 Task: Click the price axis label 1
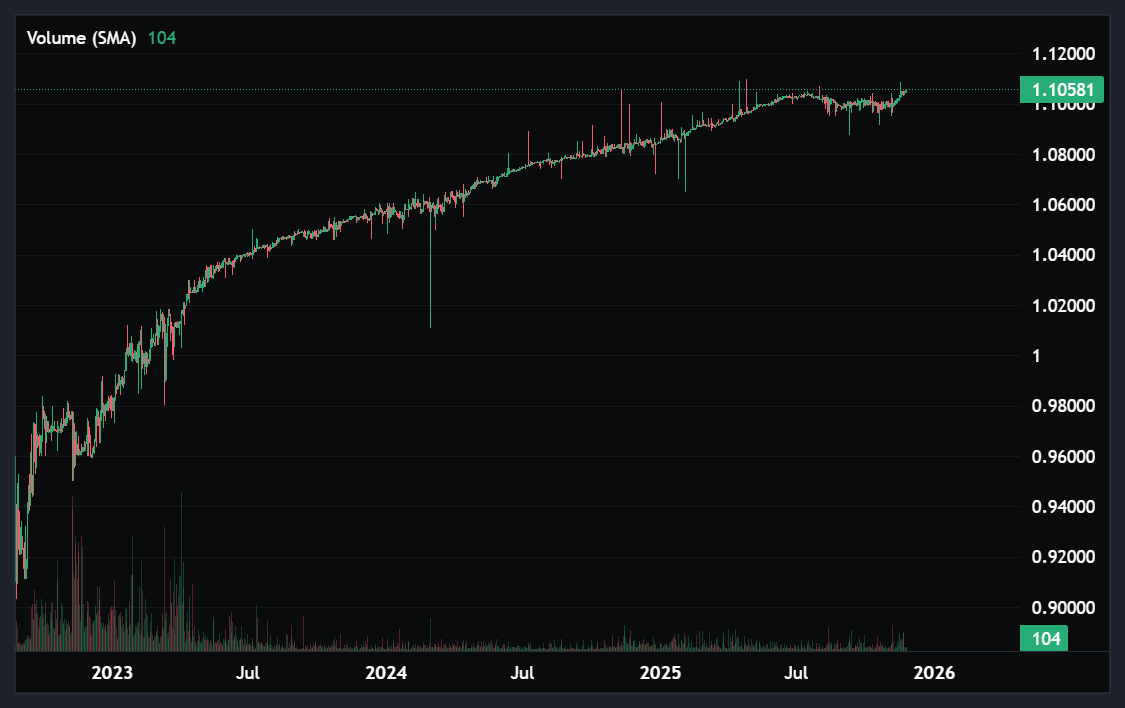pyautogui.click(x=1036, y=356)
